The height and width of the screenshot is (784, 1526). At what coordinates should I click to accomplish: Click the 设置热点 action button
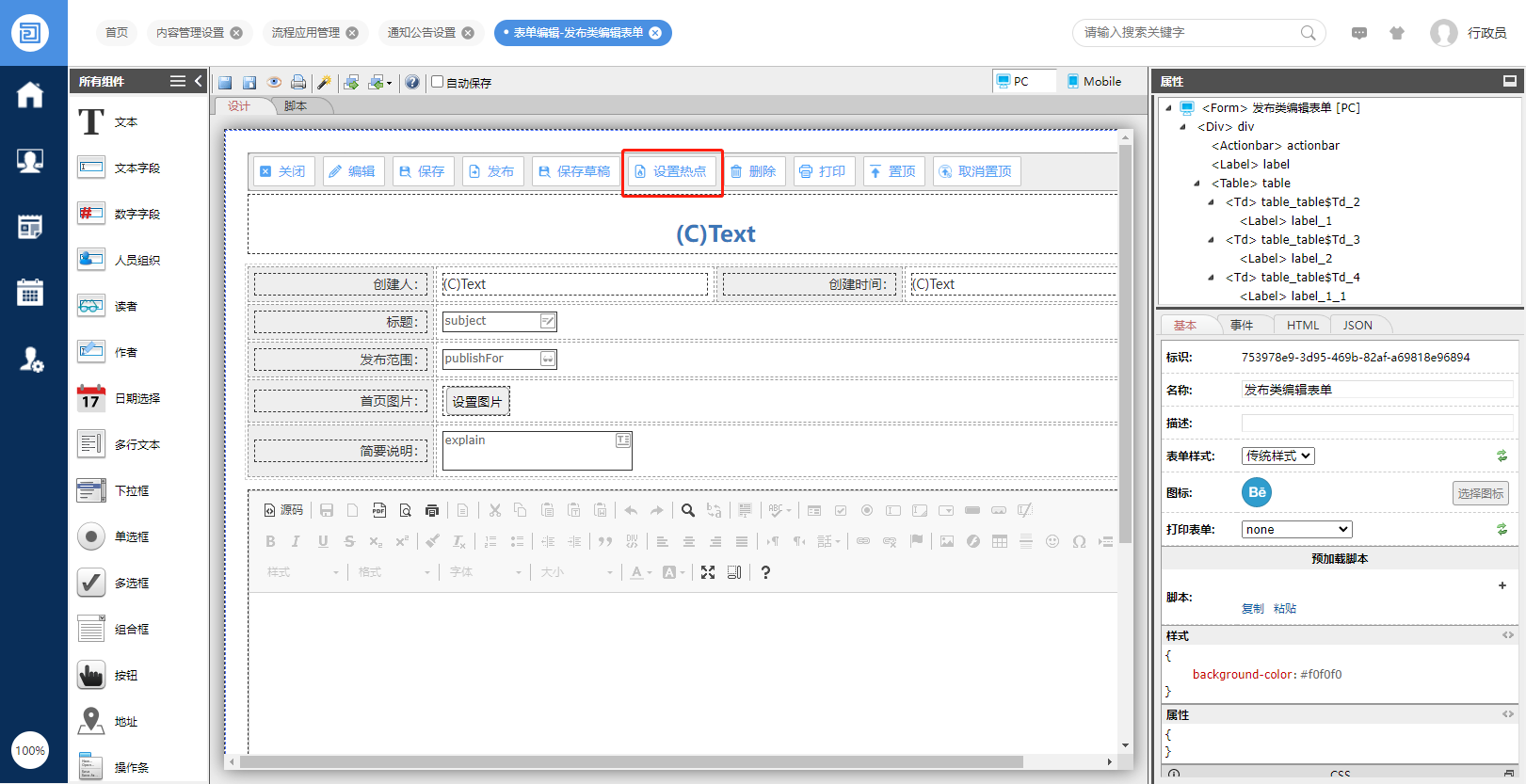[x=671, y=172]
